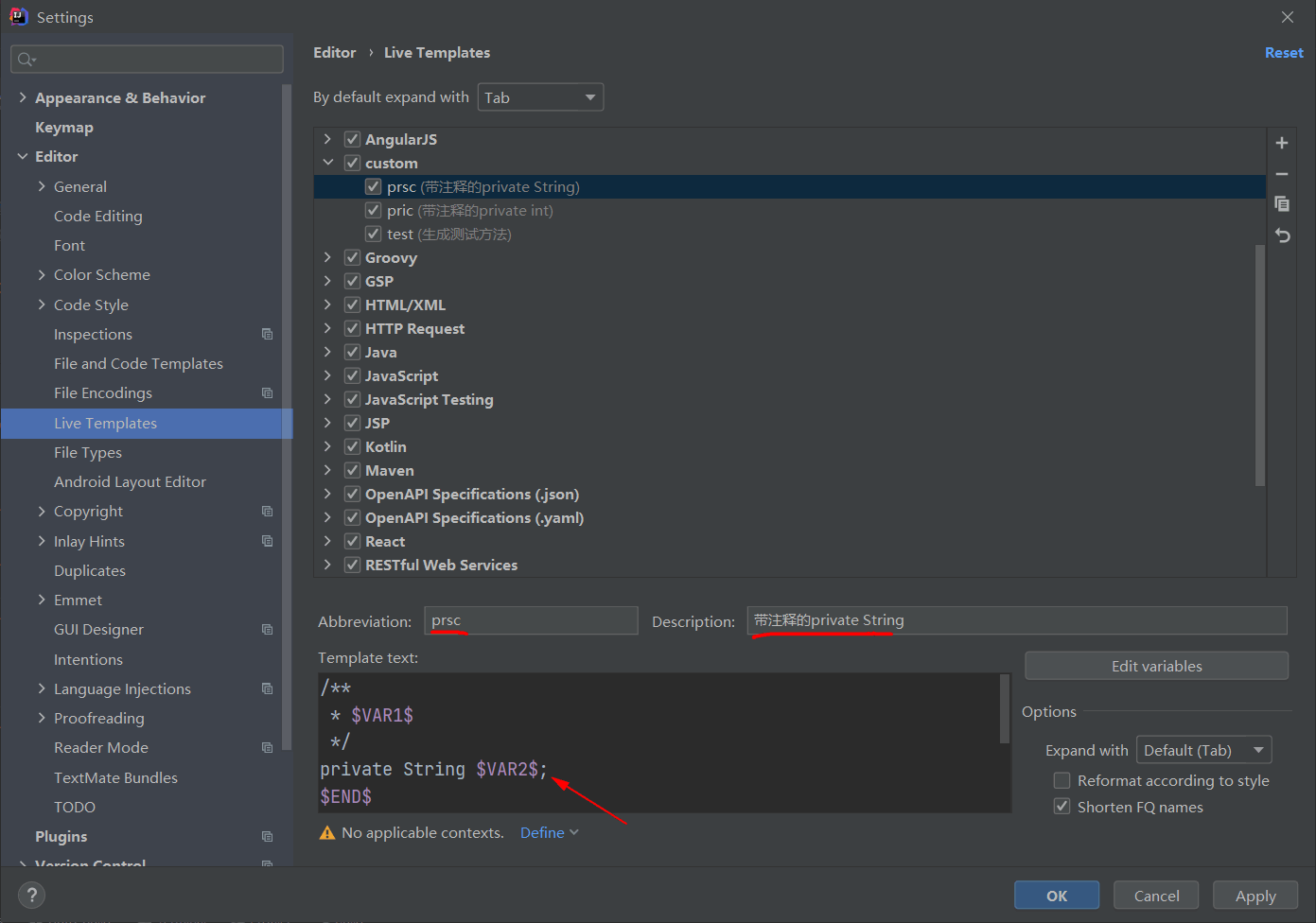Click the project-level icon beside Copyright
This screenshot has height=923, width=1316.
267,511
